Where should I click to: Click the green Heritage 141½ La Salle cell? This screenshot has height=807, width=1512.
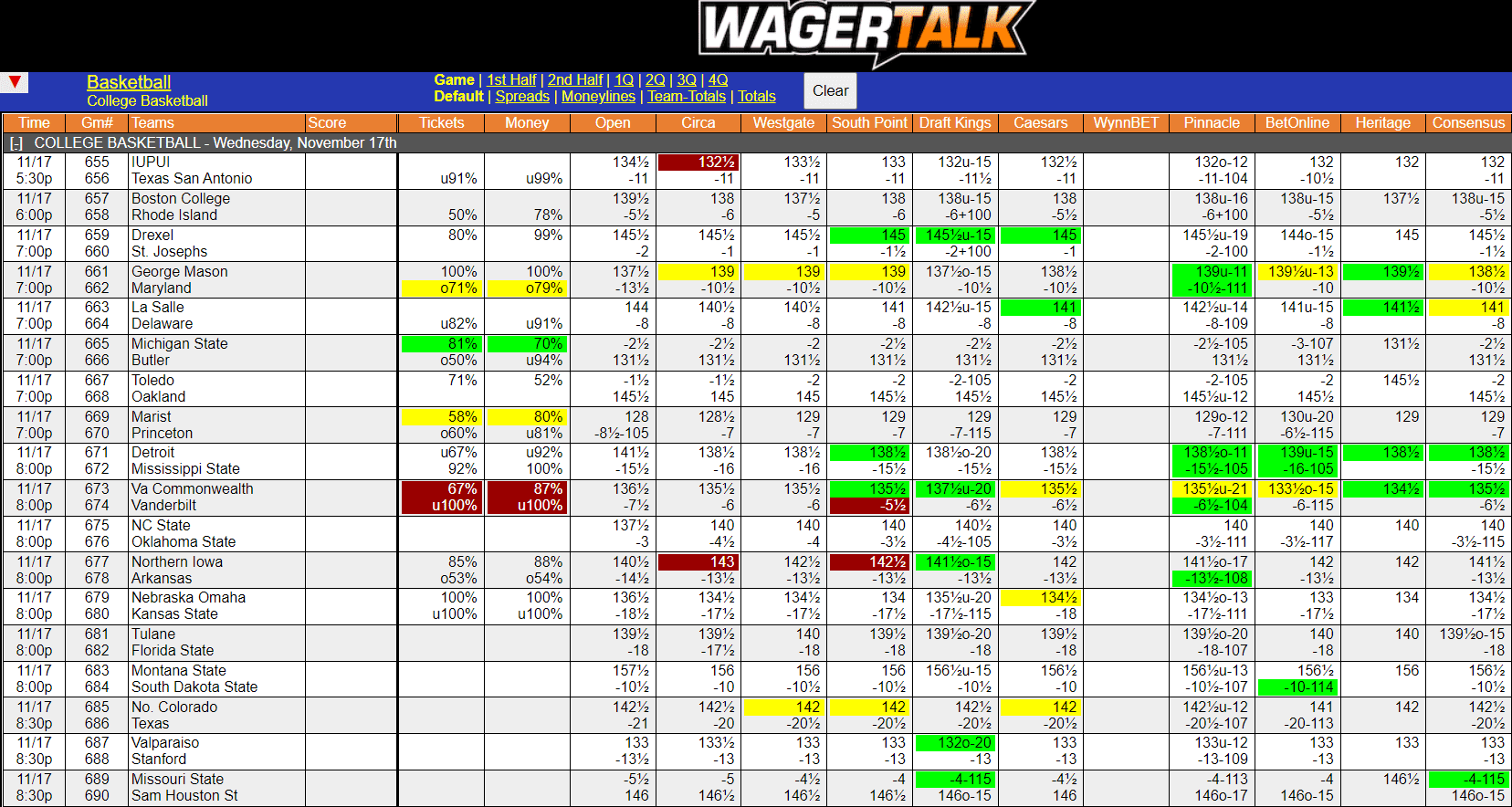[x=1382, y=308]
